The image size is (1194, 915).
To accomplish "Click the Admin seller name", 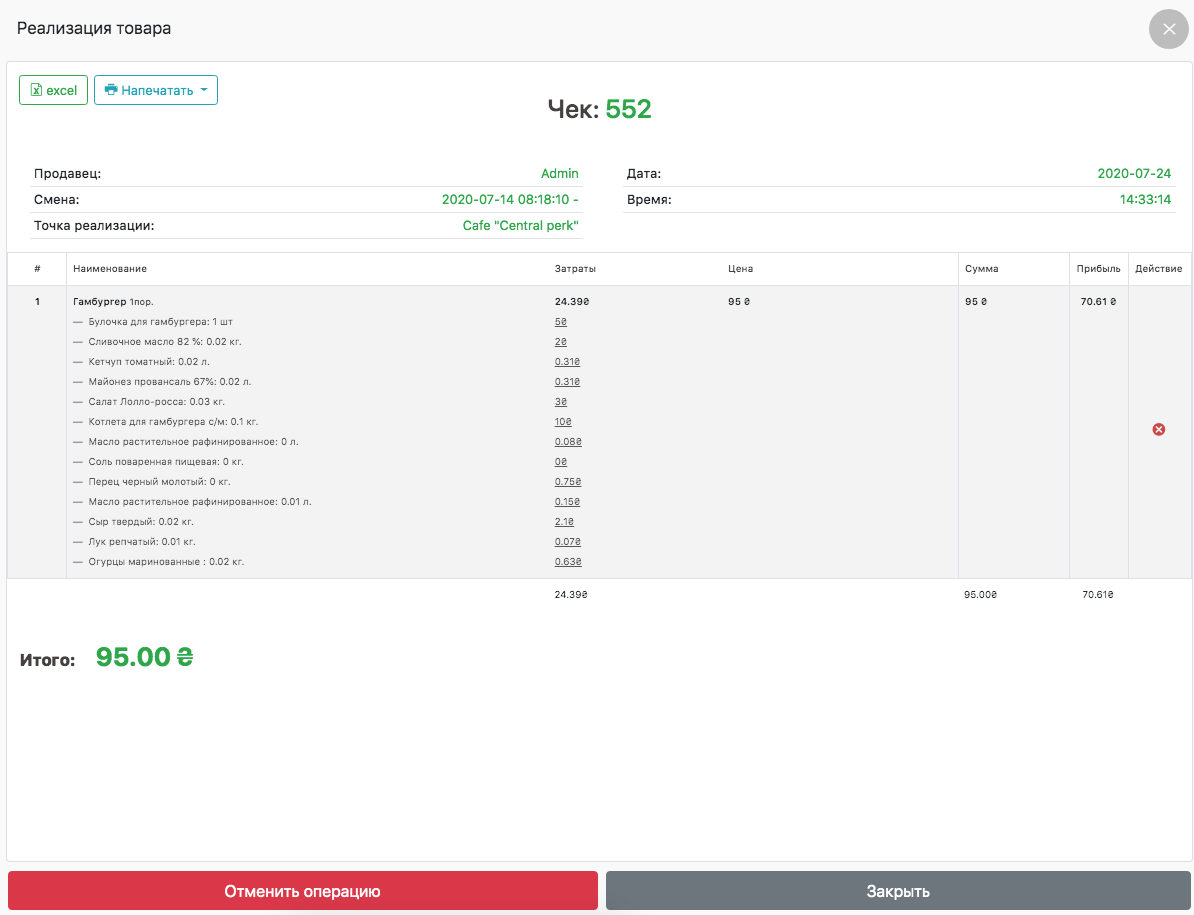I will (x=559, y=174).
